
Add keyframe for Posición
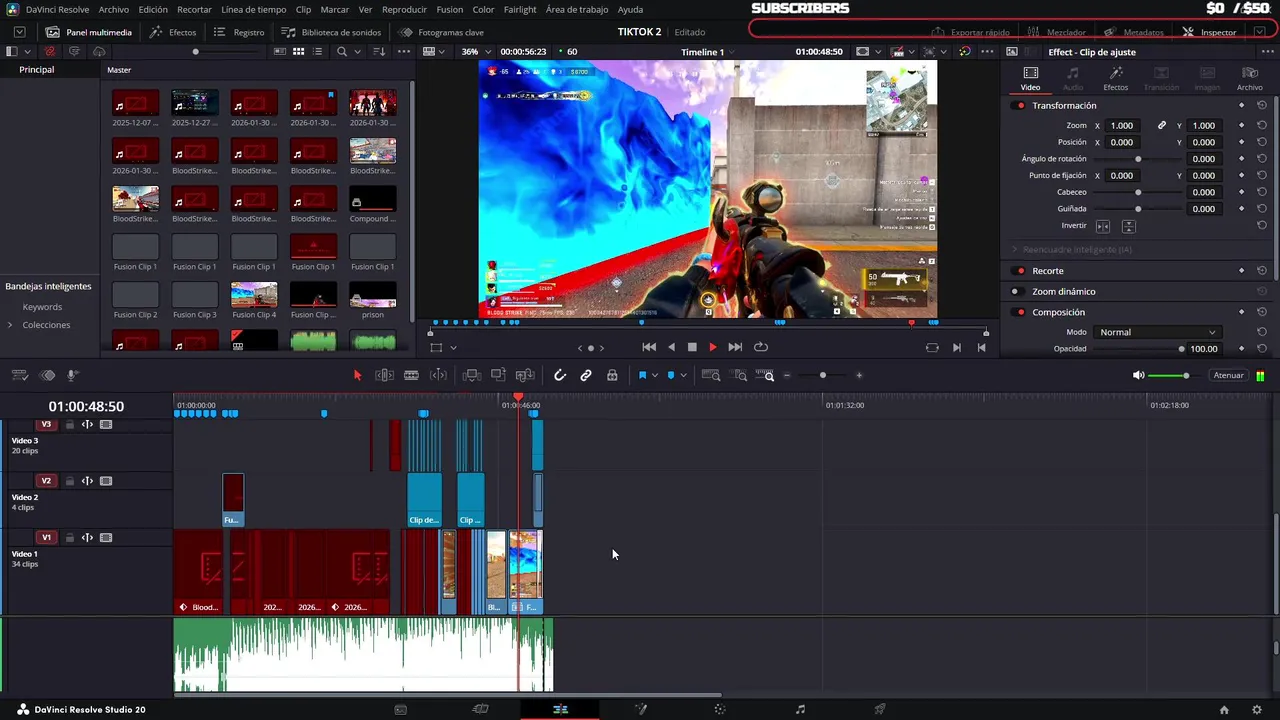[x=1242, y=142]
